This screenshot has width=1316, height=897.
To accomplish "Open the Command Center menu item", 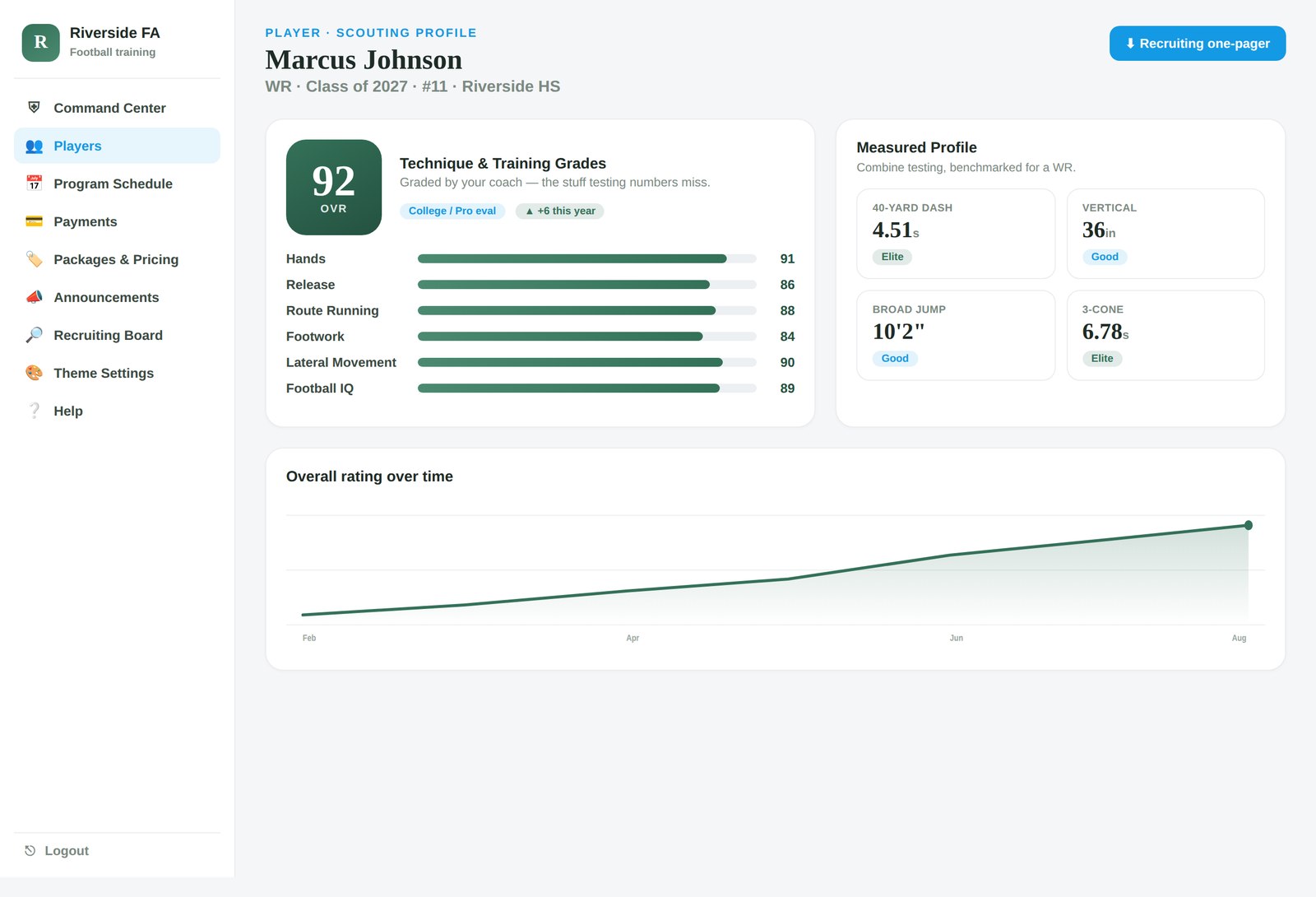I will pyautogui.click(x=117, y=108).
